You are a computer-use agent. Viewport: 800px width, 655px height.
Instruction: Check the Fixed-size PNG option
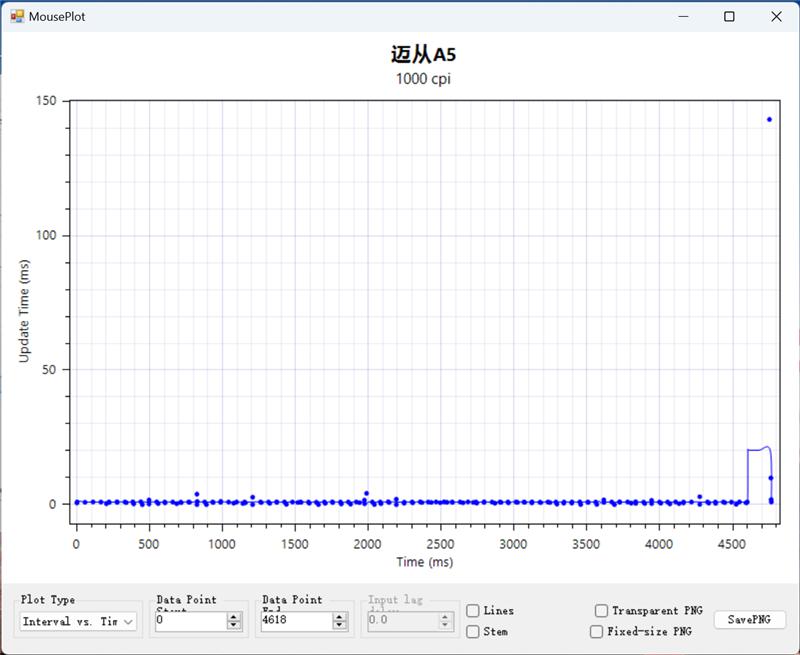pos(597,632)
